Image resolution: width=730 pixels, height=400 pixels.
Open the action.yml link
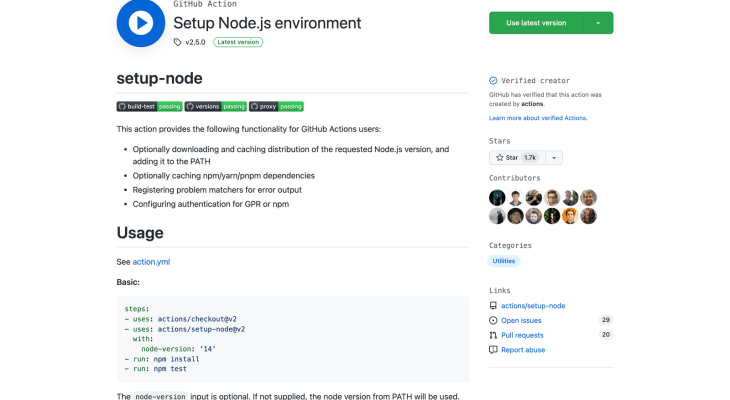(x=151, y=261)
